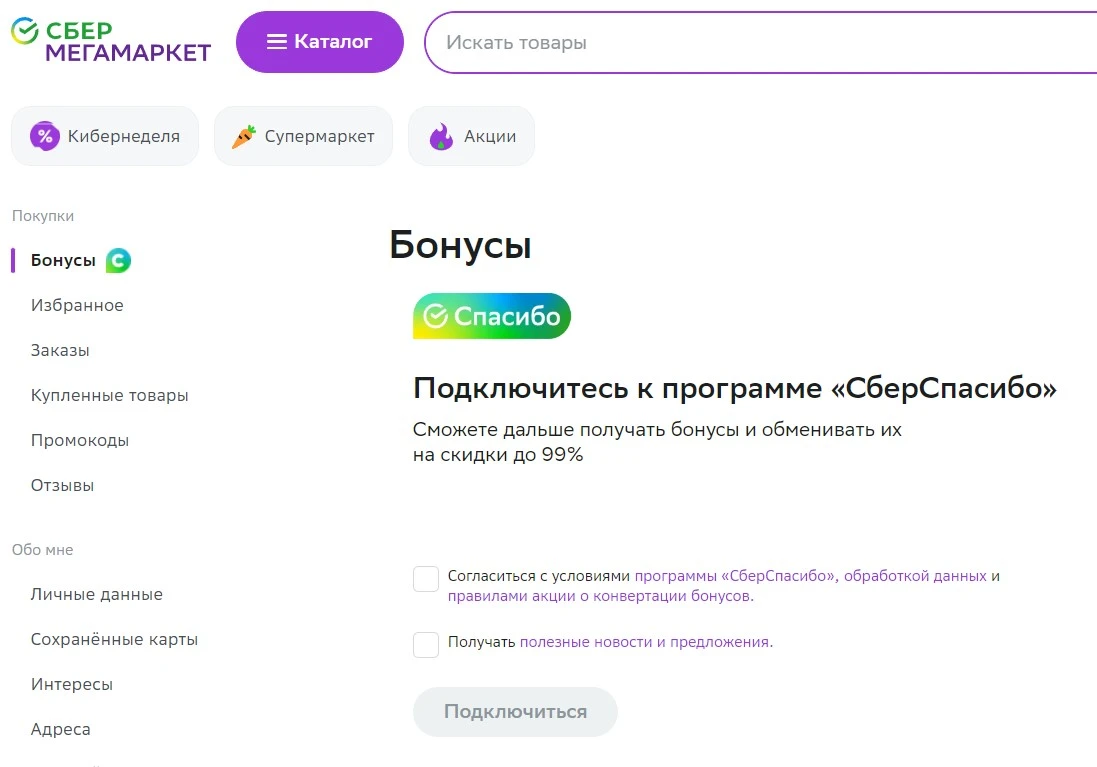
Task: Select Купленные товары menu item
Action: pyautogui.click(x=110, y=395)
